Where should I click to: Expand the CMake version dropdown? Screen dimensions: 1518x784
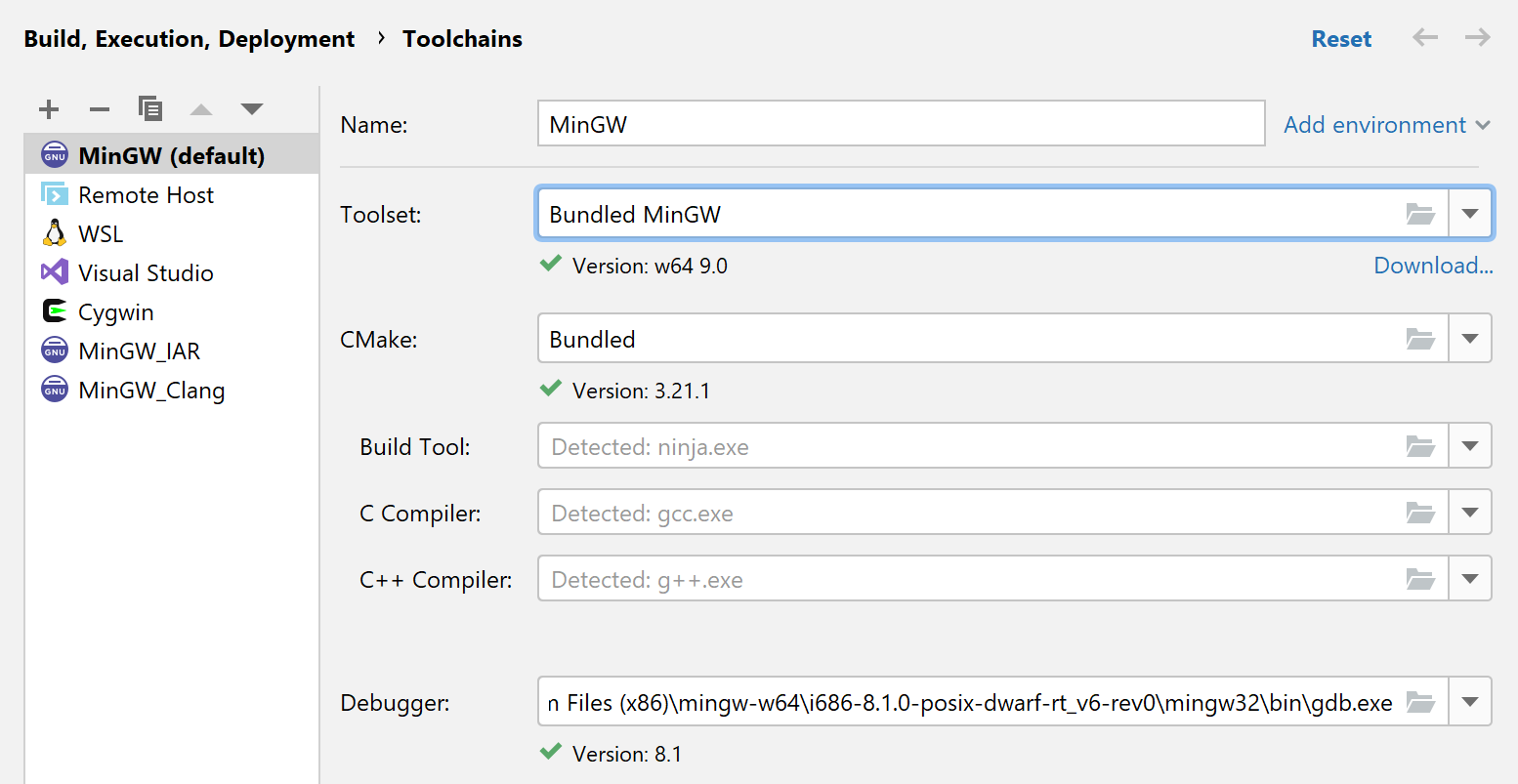1470,339
